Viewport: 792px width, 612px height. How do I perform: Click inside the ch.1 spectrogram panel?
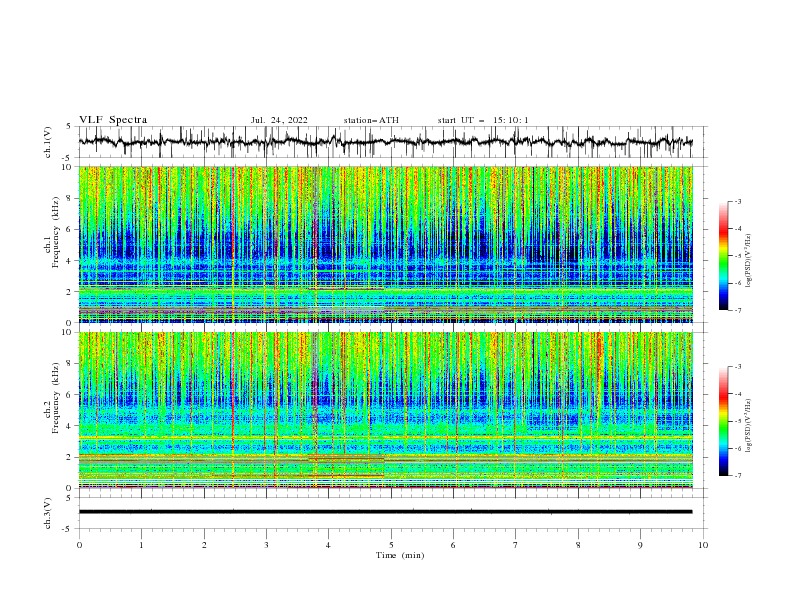(x=386, y=244)
